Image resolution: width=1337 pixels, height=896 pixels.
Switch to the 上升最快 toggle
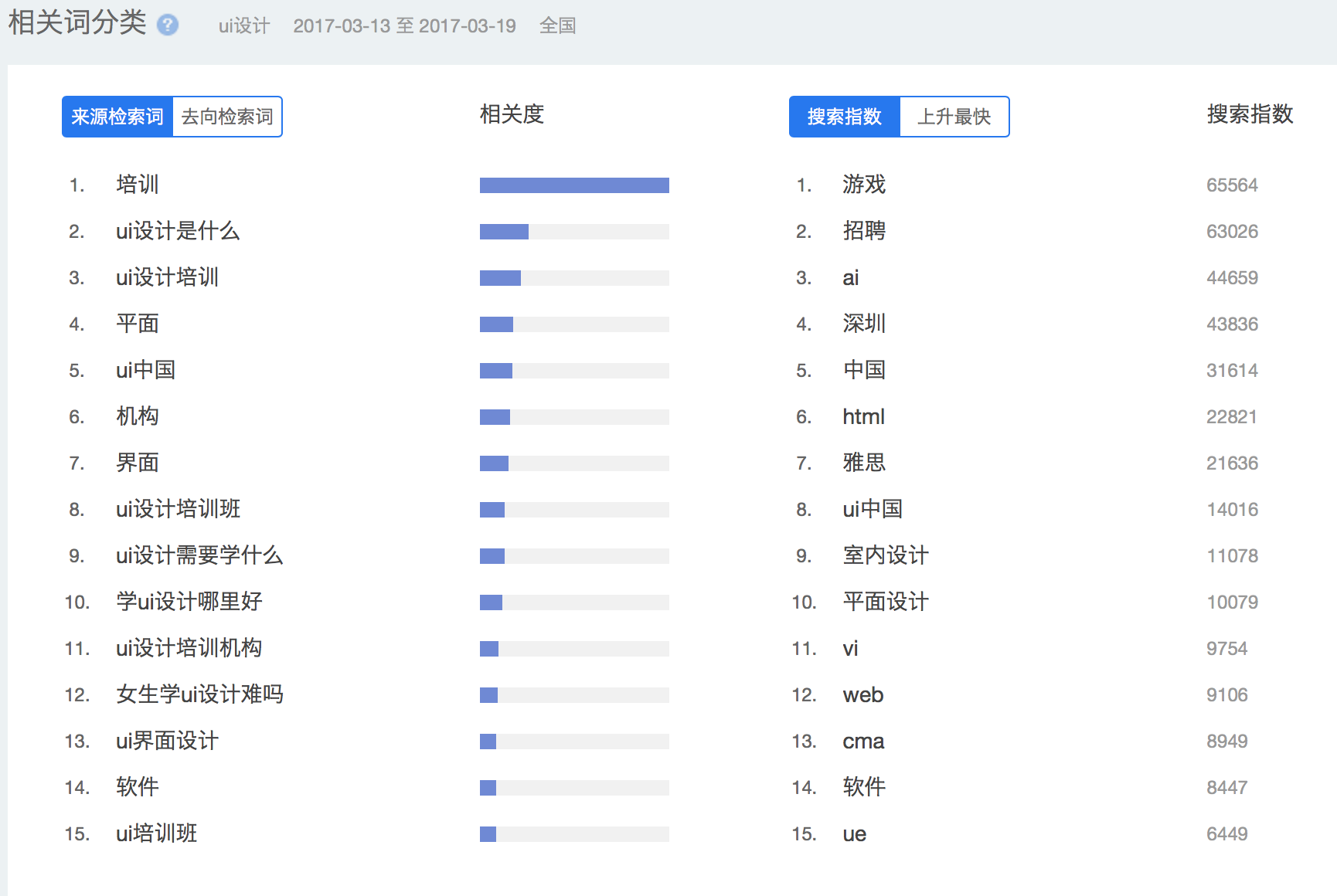pos(954,117)
